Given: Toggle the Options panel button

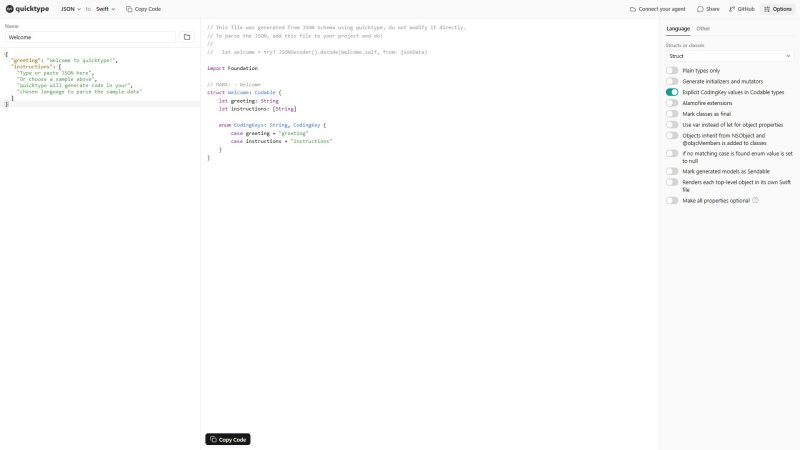Looking at the screenshot, I should (778, 9).
